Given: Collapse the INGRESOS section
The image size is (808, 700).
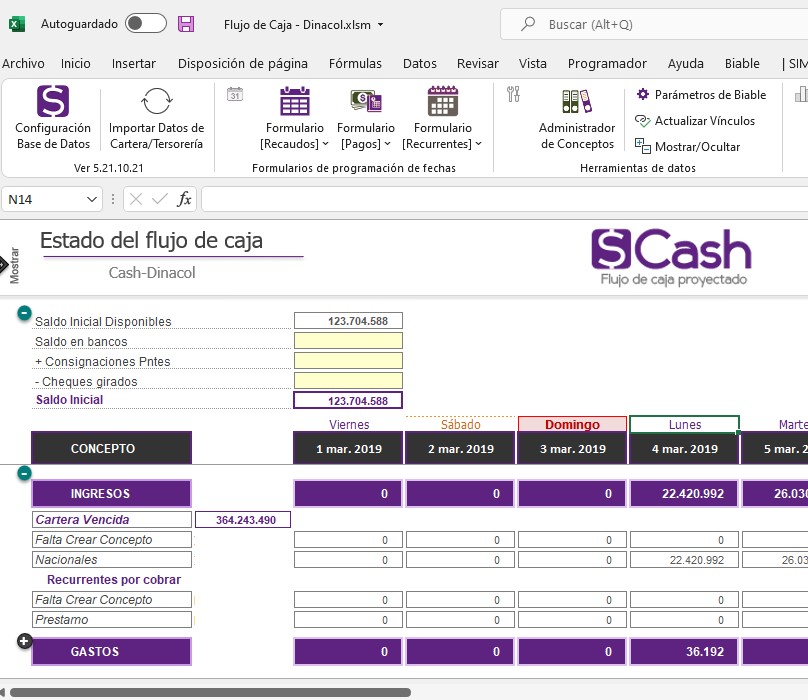Looking at the screenshot, I should [24, 473].
